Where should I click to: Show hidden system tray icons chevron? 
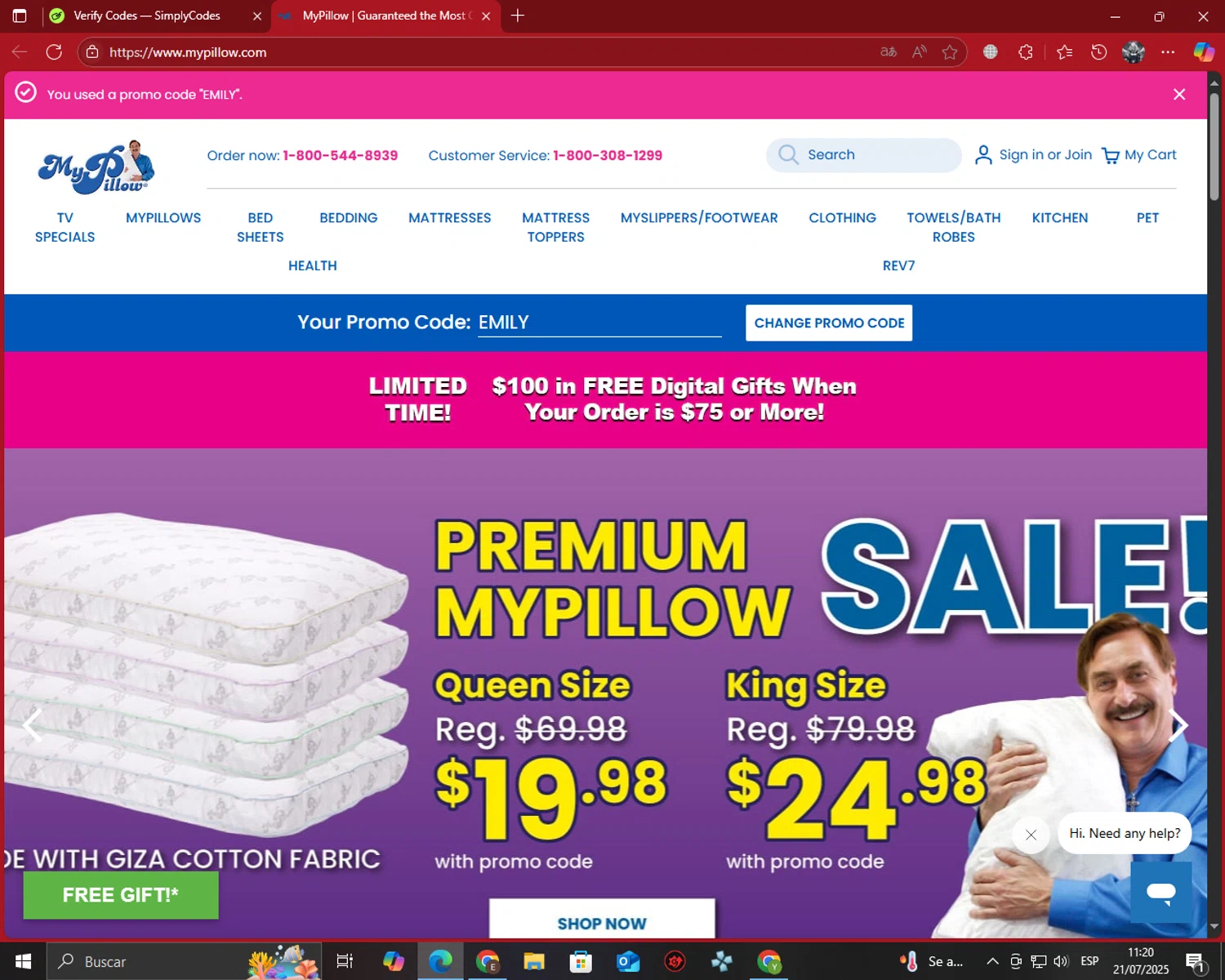[x=992, y=961]
